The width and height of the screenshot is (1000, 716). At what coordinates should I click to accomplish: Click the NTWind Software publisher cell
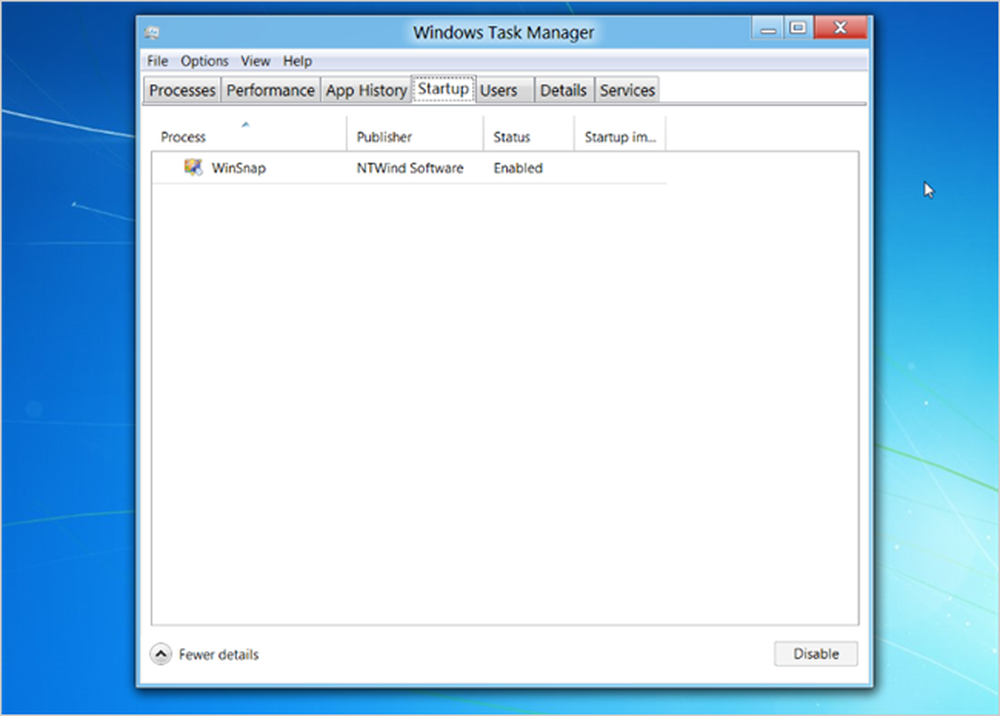(409, 168)
